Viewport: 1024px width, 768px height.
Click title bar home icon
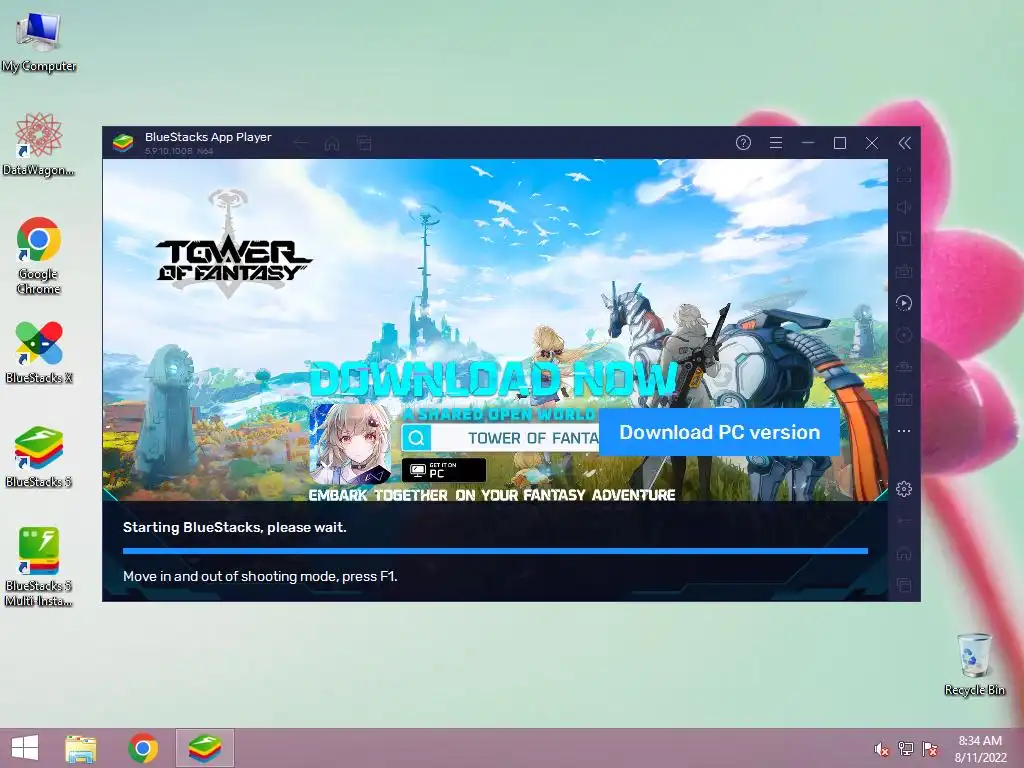point(332,143)
